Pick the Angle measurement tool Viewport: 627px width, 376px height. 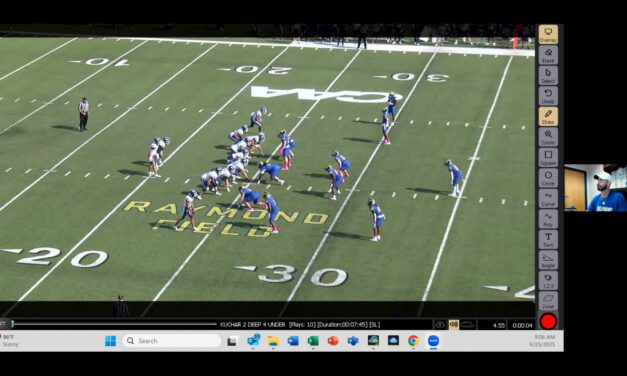click(548, 260)
